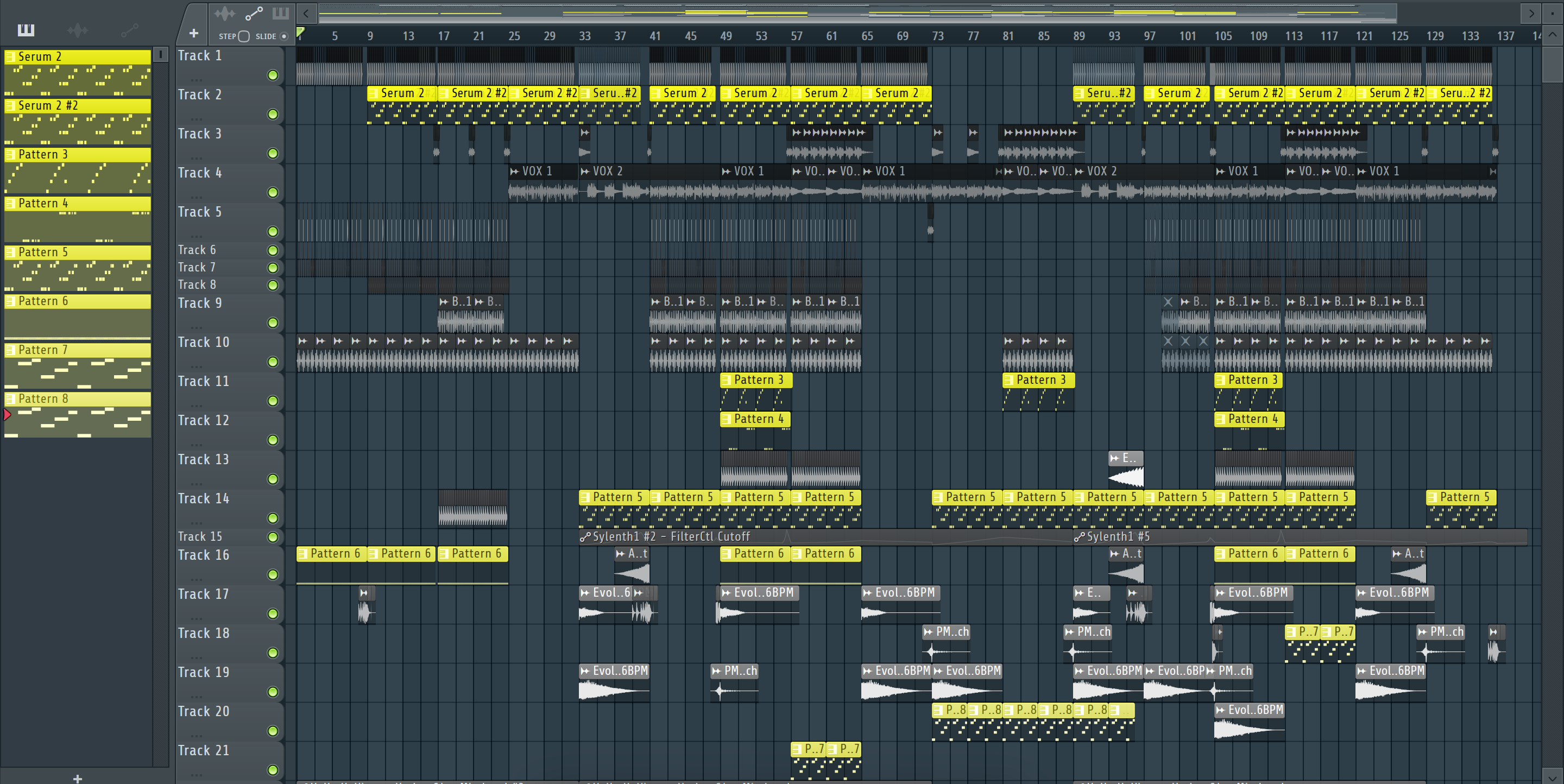Mute Track 4 with its green LED

click(273, 192)
